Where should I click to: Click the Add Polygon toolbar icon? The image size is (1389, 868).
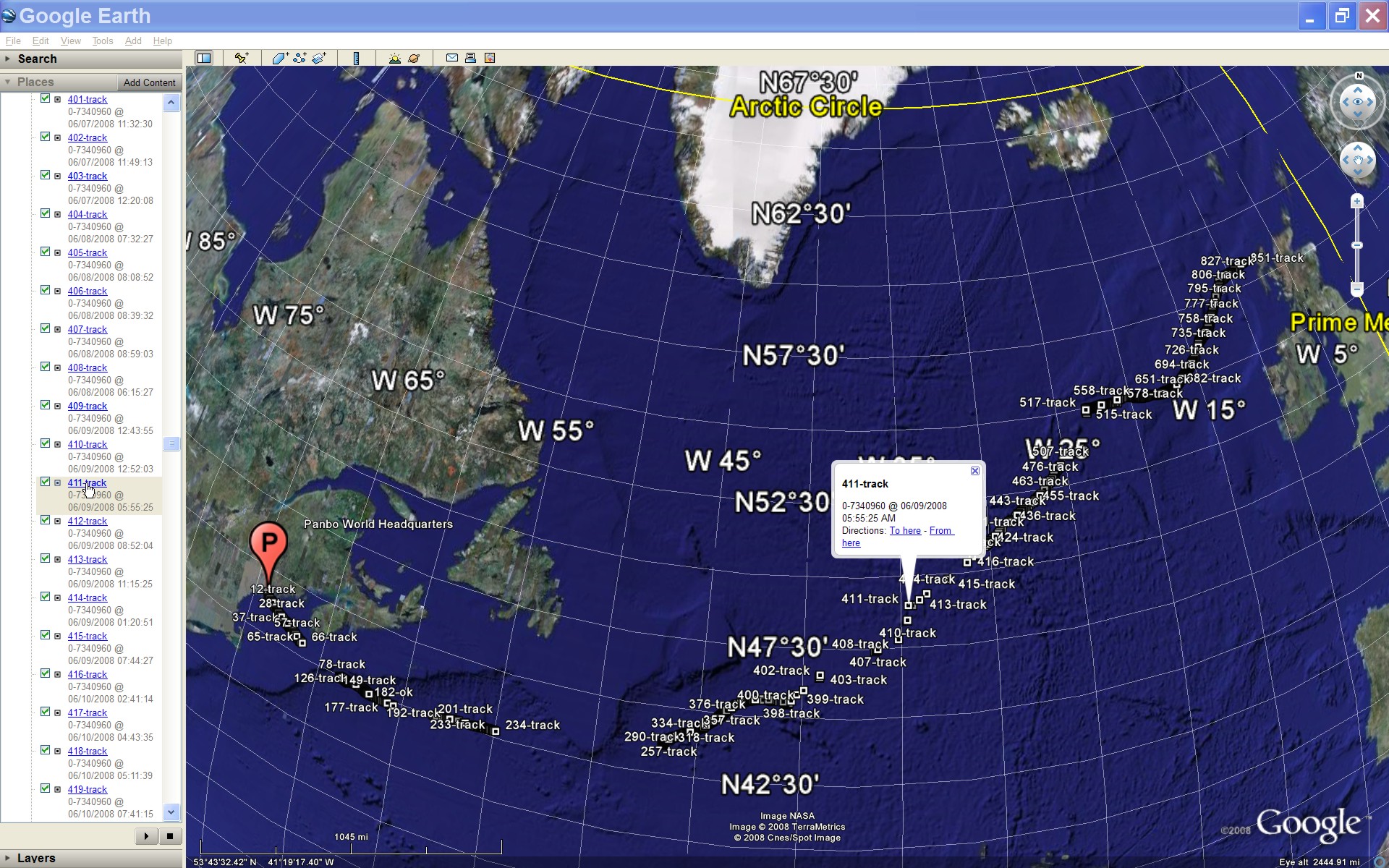(x=280, y=58)
